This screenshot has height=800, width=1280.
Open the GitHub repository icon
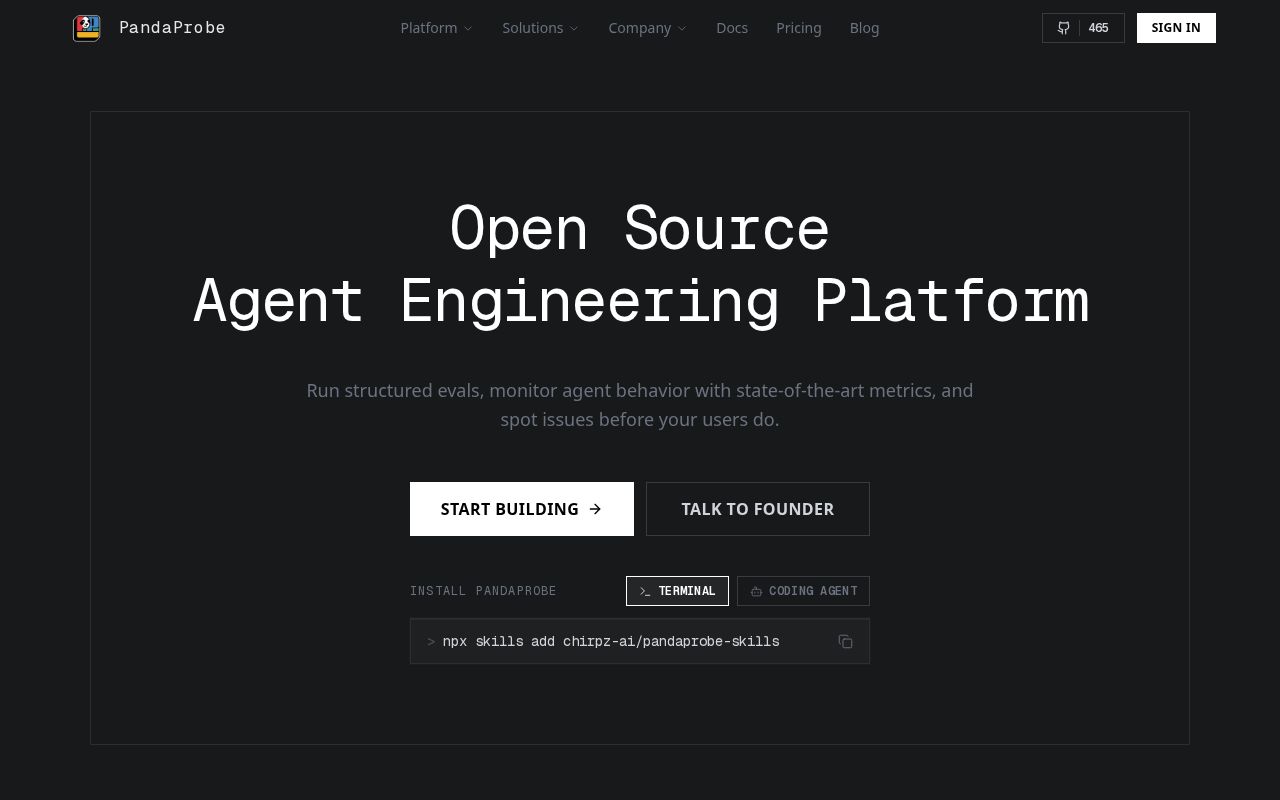1063,28
